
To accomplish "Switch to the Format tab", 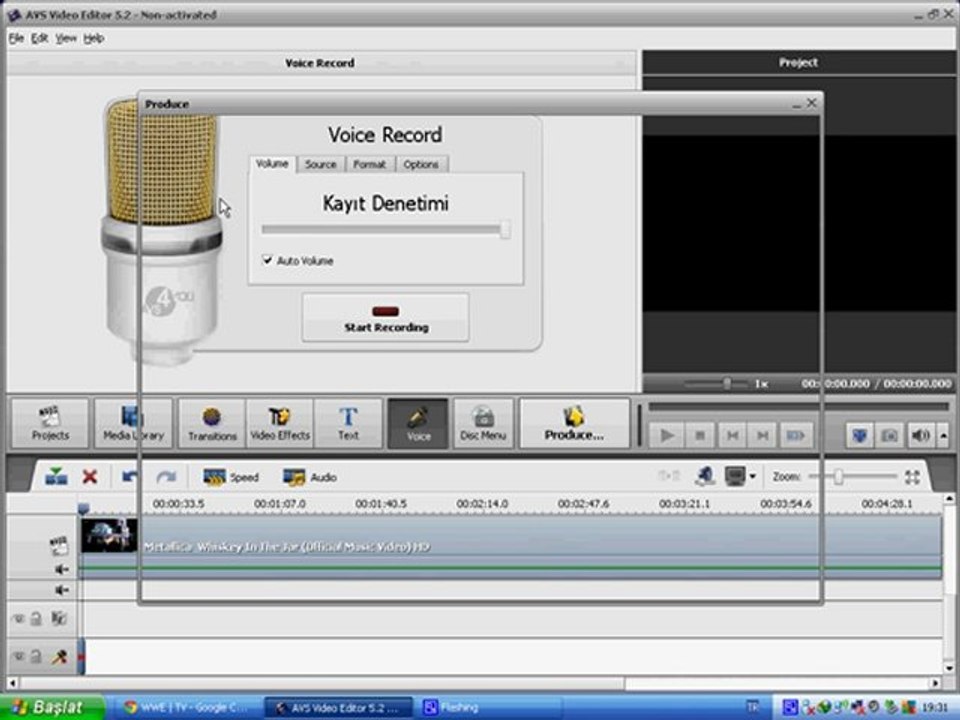I will pos(369,164).
